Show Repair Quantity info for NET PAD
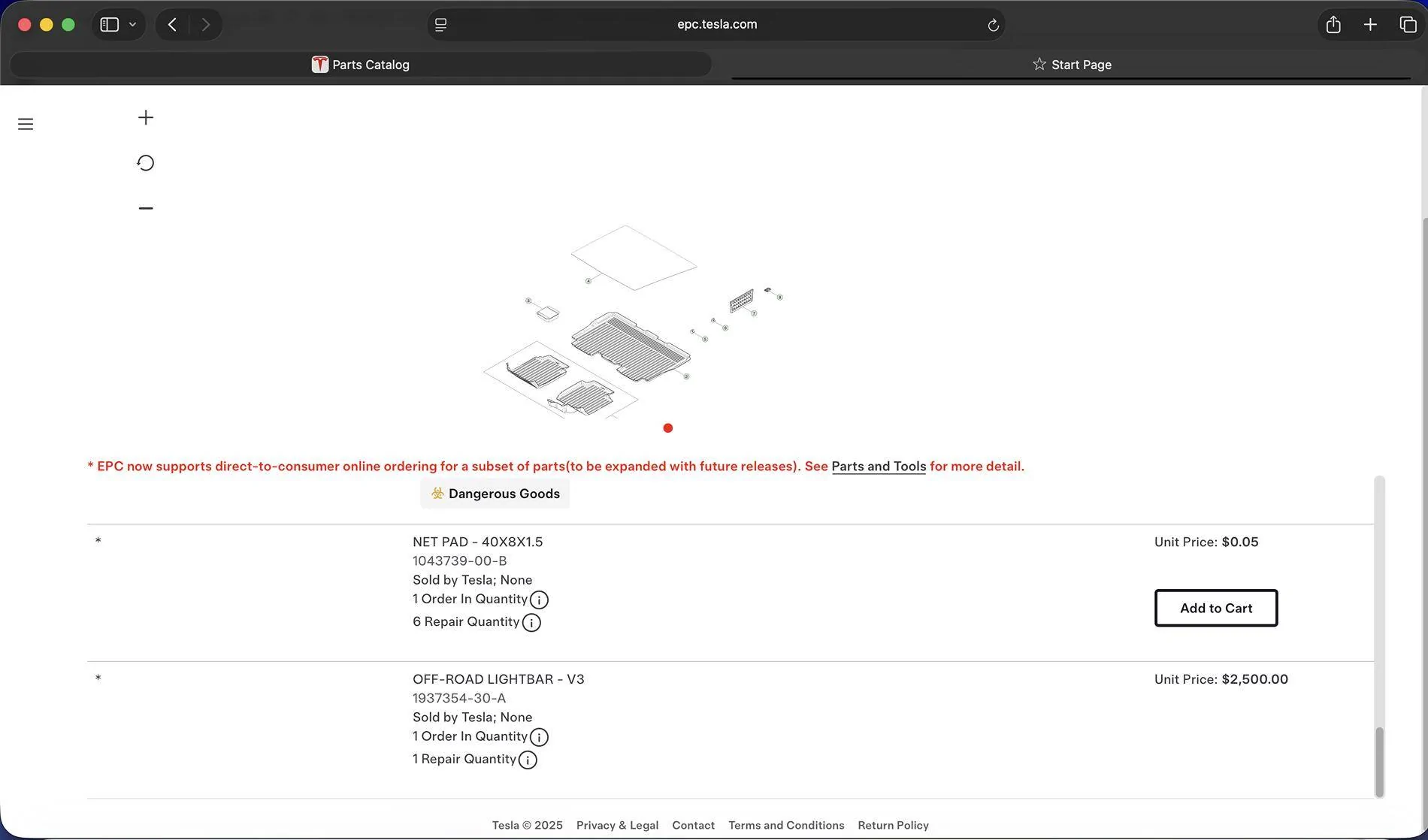This screenshot has height=840, width=1428. [531, 622]
